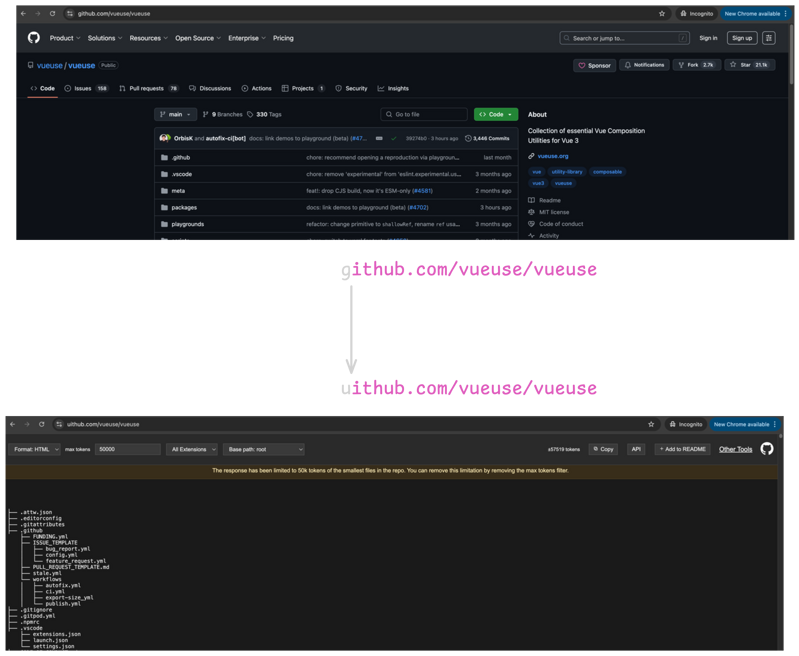Click Sign in on GitHub
The image size is (799, 656).
tap(708, 38)
